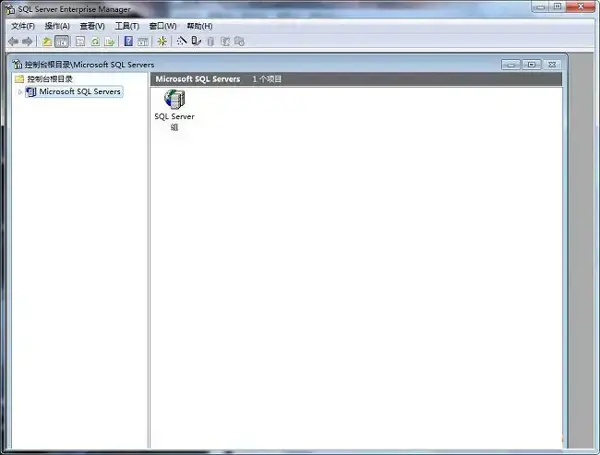Click the Run a wizard wand icon
The height and width of the screenshot is (455, 600).
[x=181, y=40]
